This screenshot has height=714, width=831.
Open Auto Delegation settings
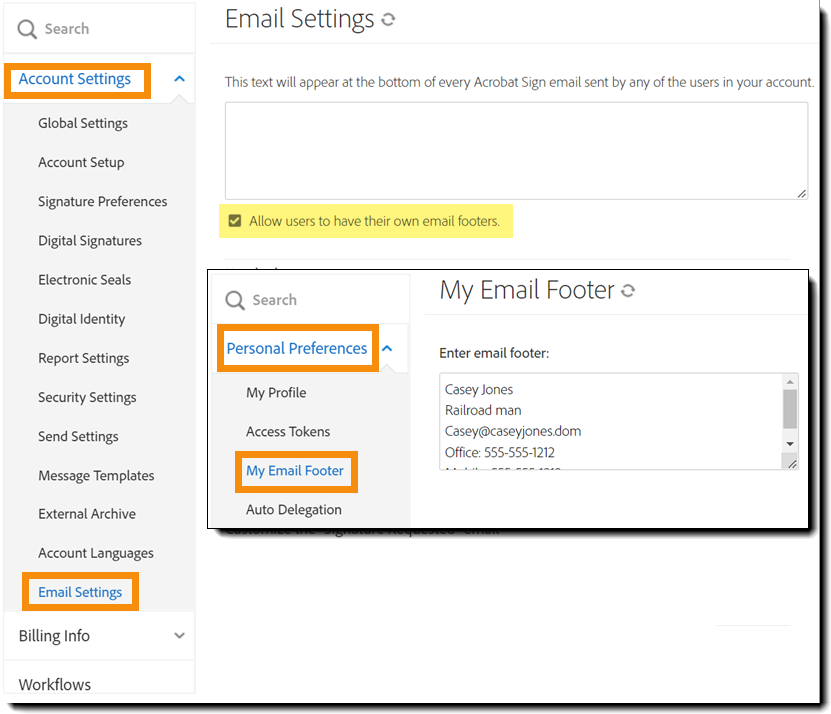(x=294, y=509)
